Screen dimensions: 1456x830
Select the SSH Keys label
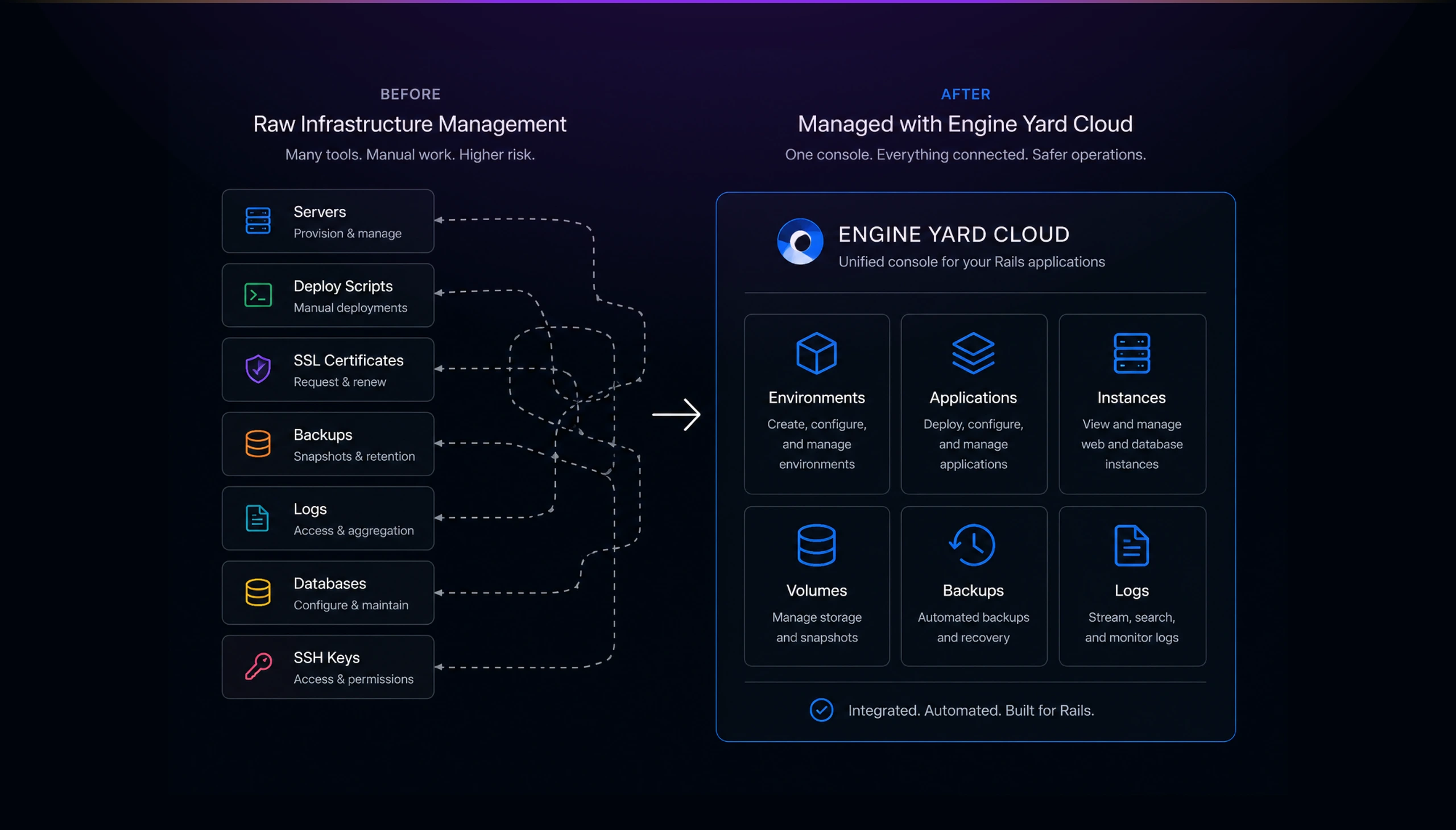click(x=326, y=657)
